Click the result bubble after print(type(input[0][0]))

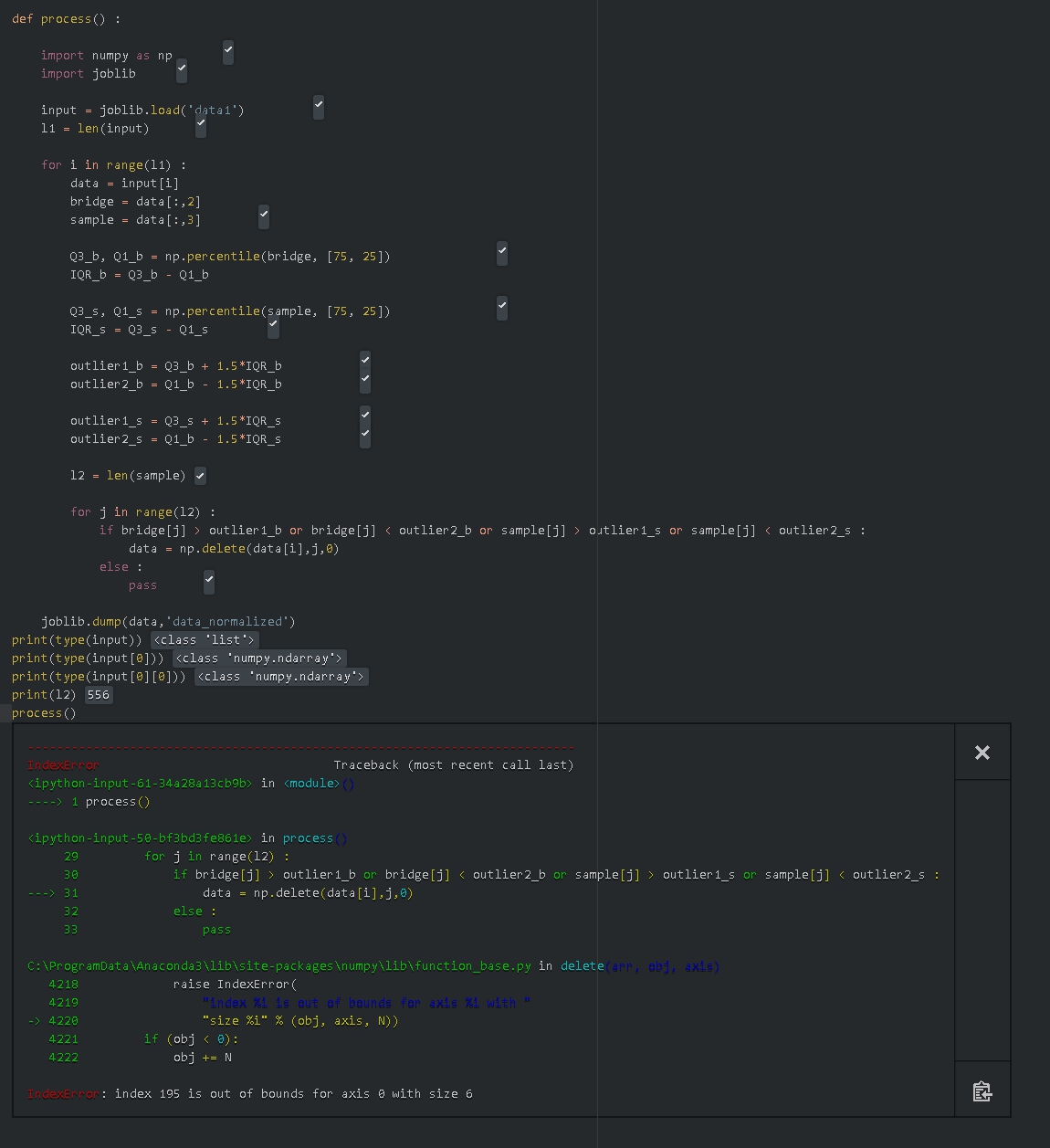[281, 677]
